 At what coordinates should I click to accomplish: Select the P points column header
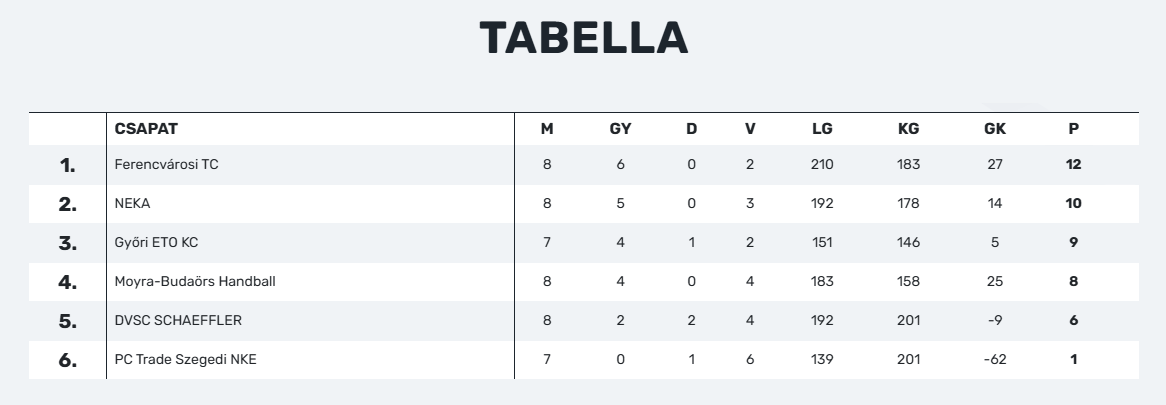pos(1073,129)
